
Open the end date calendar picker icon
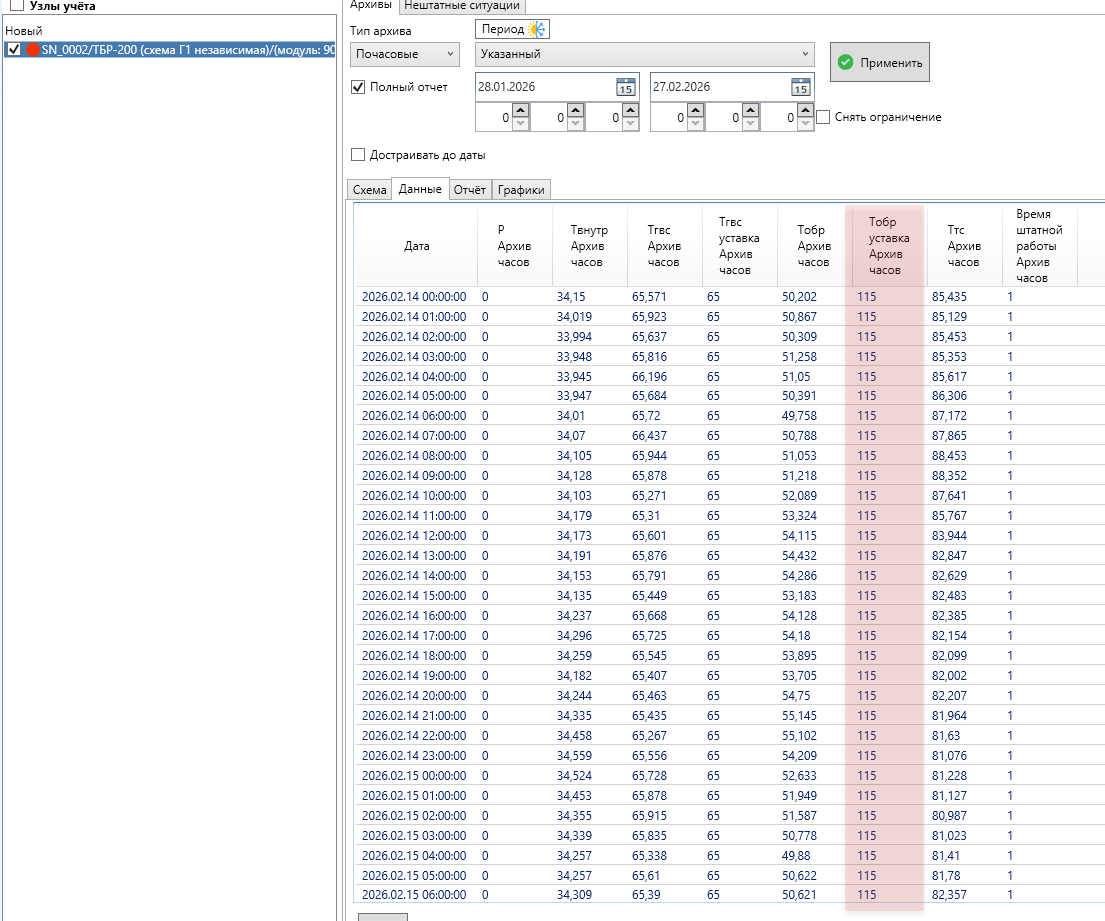800,87
